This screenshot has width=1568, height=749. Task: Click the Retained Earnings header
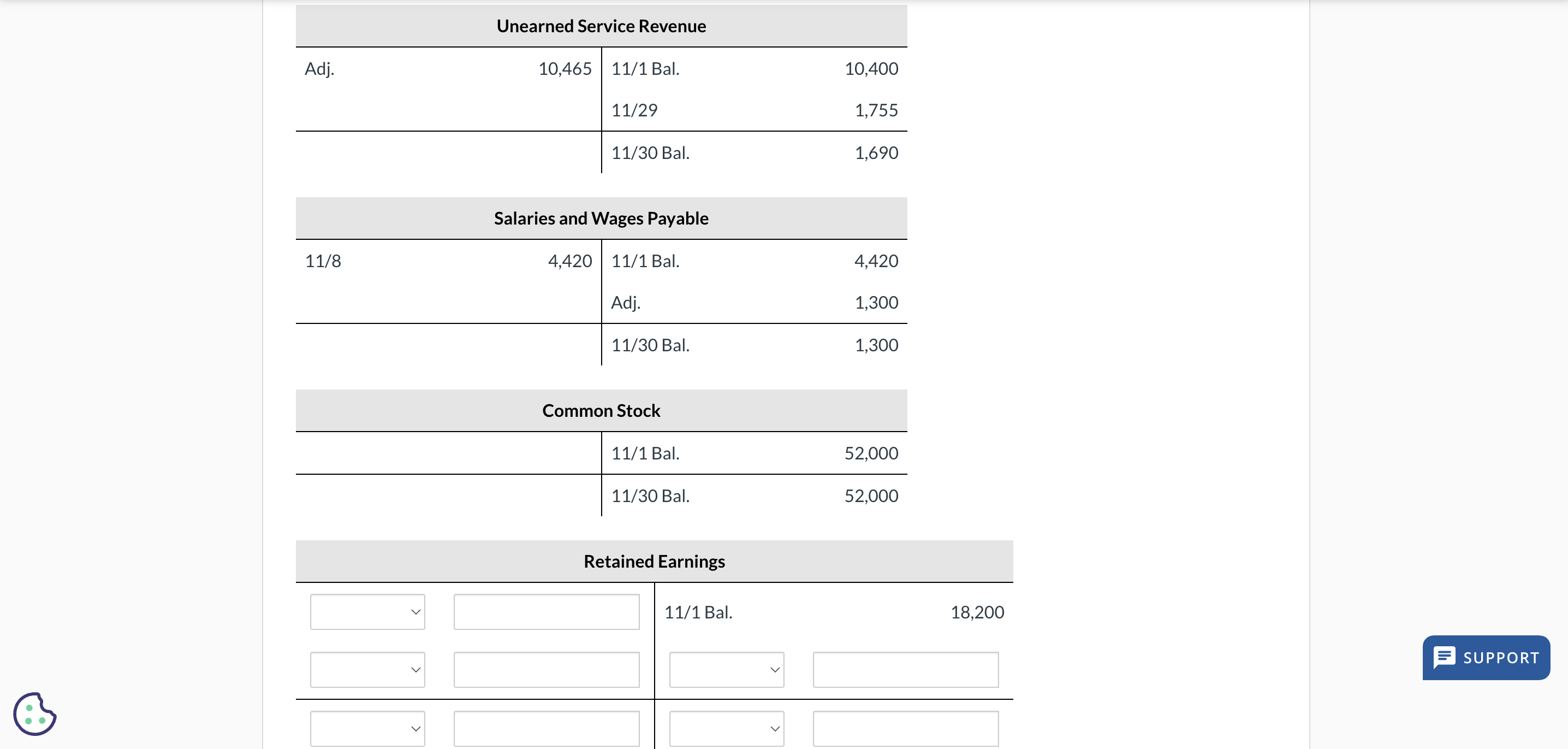pos(654,561)
